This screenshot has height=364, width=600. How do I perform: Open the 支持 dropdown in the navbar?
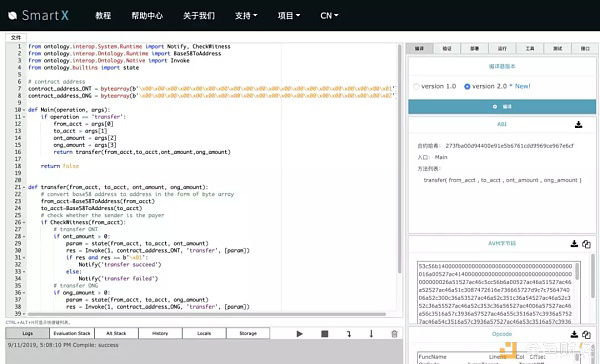(246, 16)
